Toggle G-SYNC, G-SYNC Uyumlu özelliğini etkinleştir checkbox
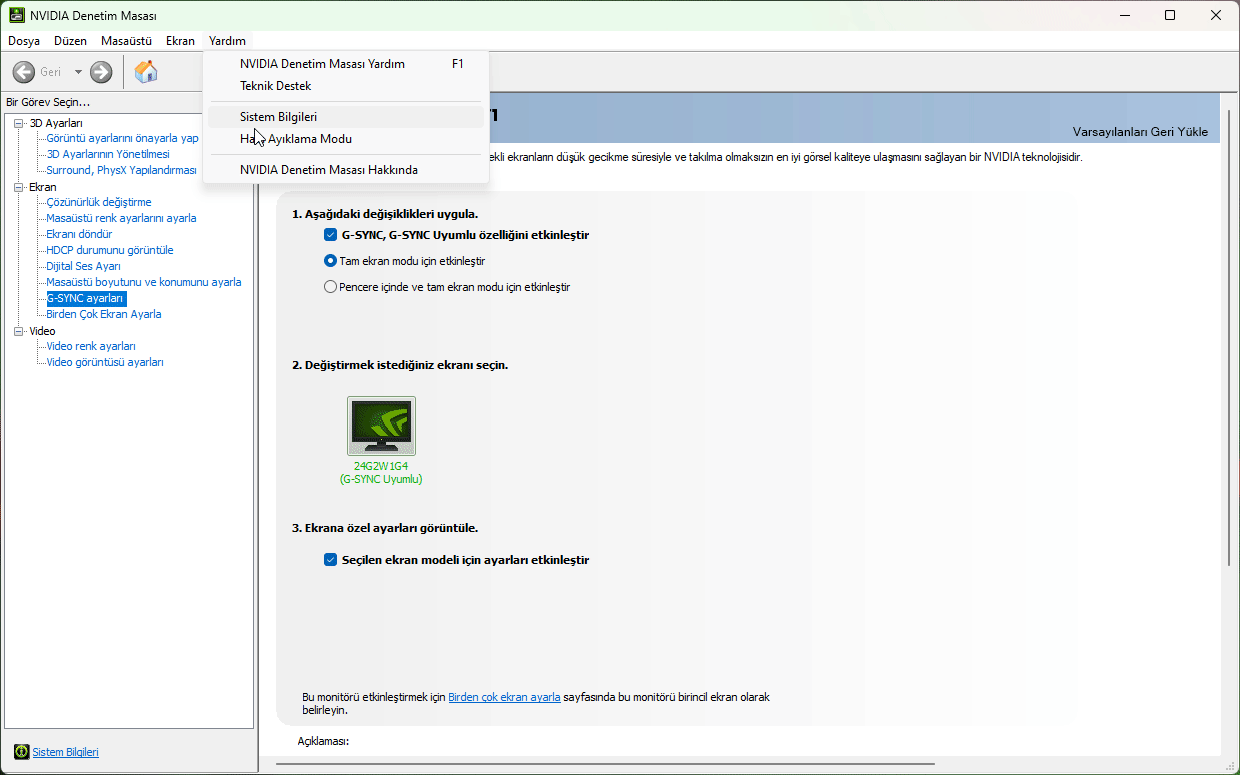 (x=330, y=235)
